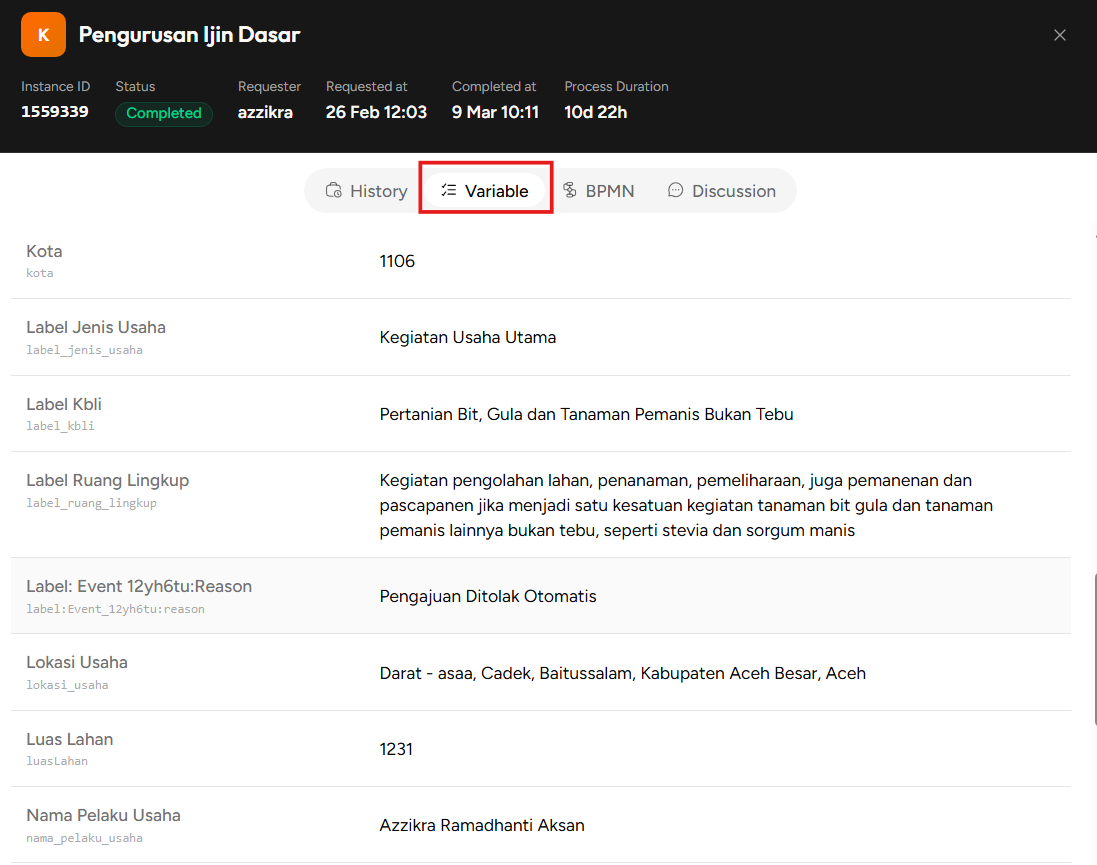Click the Completed status badge
Image resolution: width=1097 pixels, height=865 pixels.
click(164, 113)
